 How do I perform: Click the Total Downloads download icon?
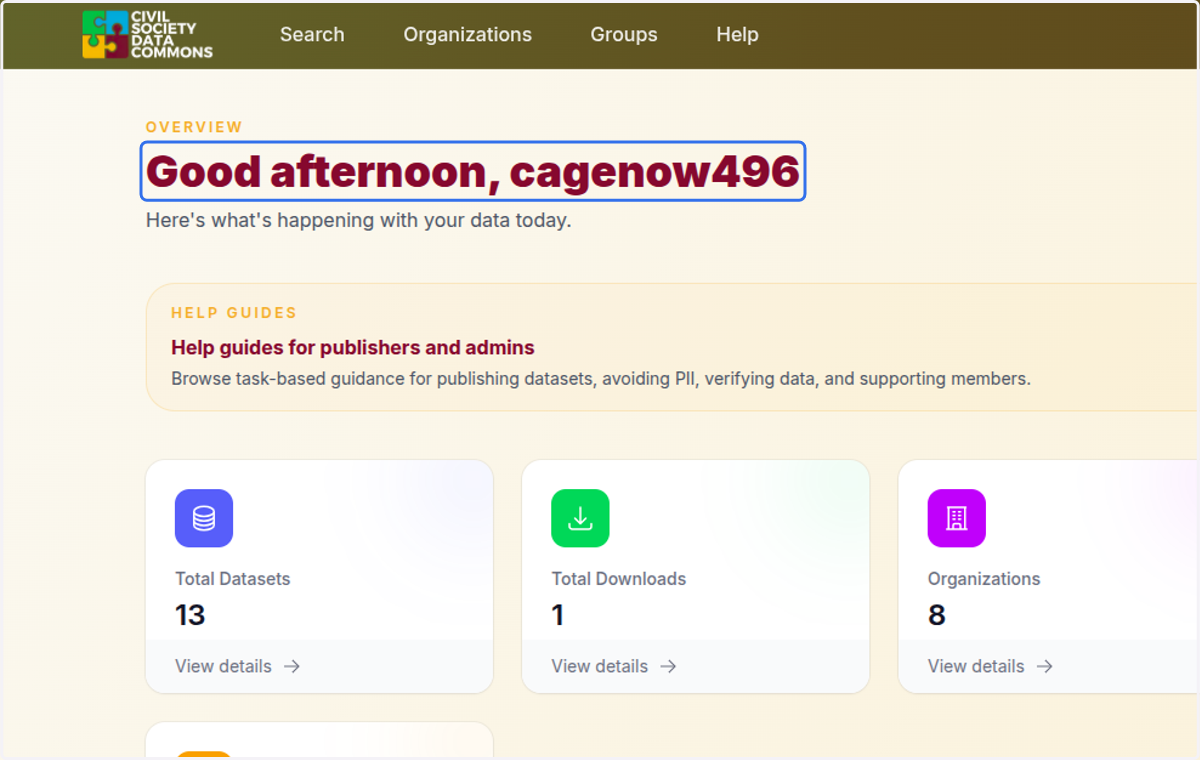coord(580,518)
